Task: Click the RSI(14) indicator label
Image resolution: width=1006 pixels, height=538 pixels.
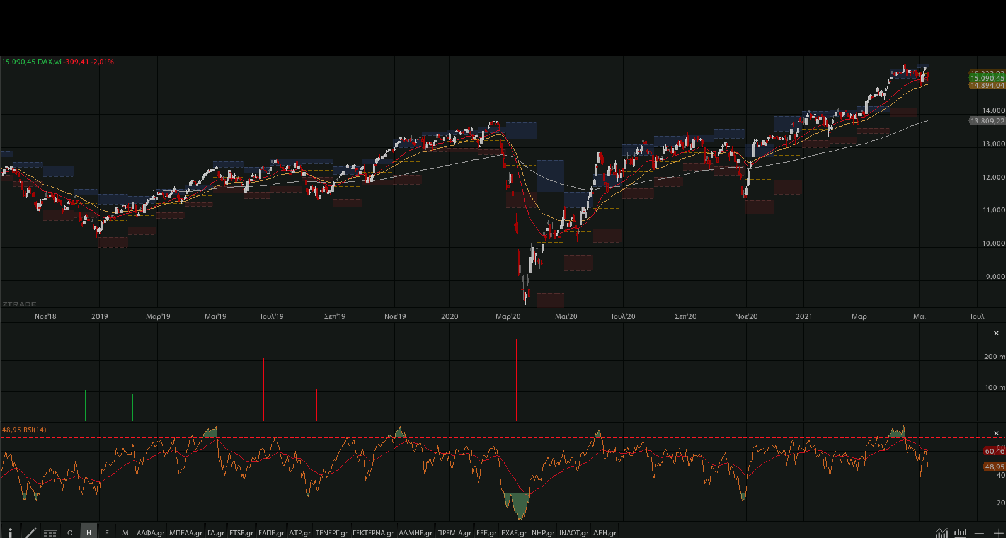Action: pyautogui.click(x=24, y=429)
